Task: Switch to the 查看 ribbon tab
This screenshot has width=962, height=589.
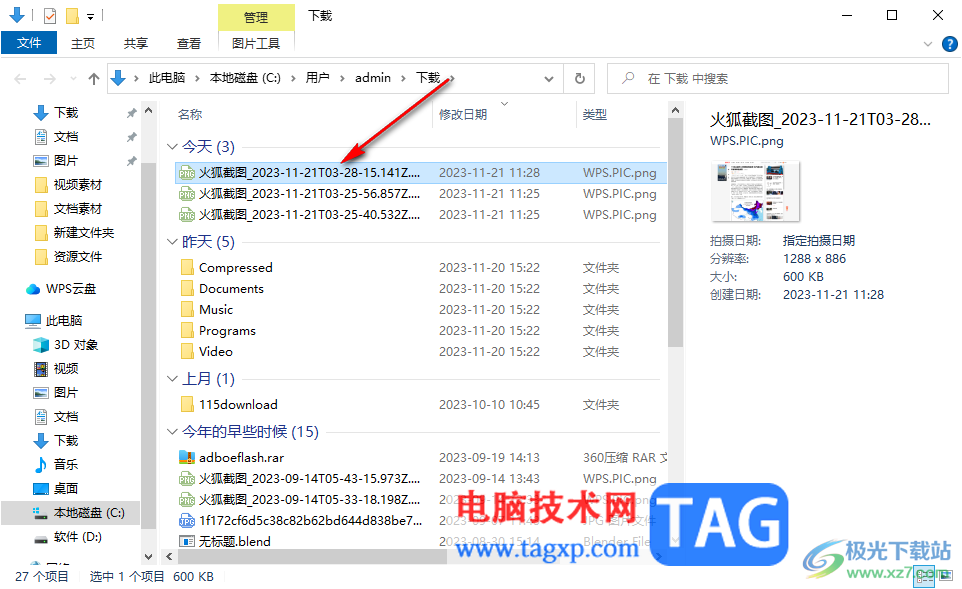Action: tap(189, 43)
